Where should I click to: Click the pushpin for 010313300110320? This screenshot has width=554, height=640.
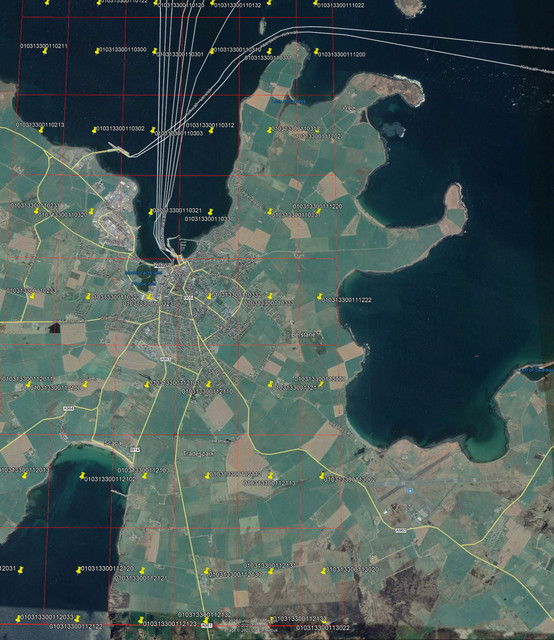[x=91, y=211]
